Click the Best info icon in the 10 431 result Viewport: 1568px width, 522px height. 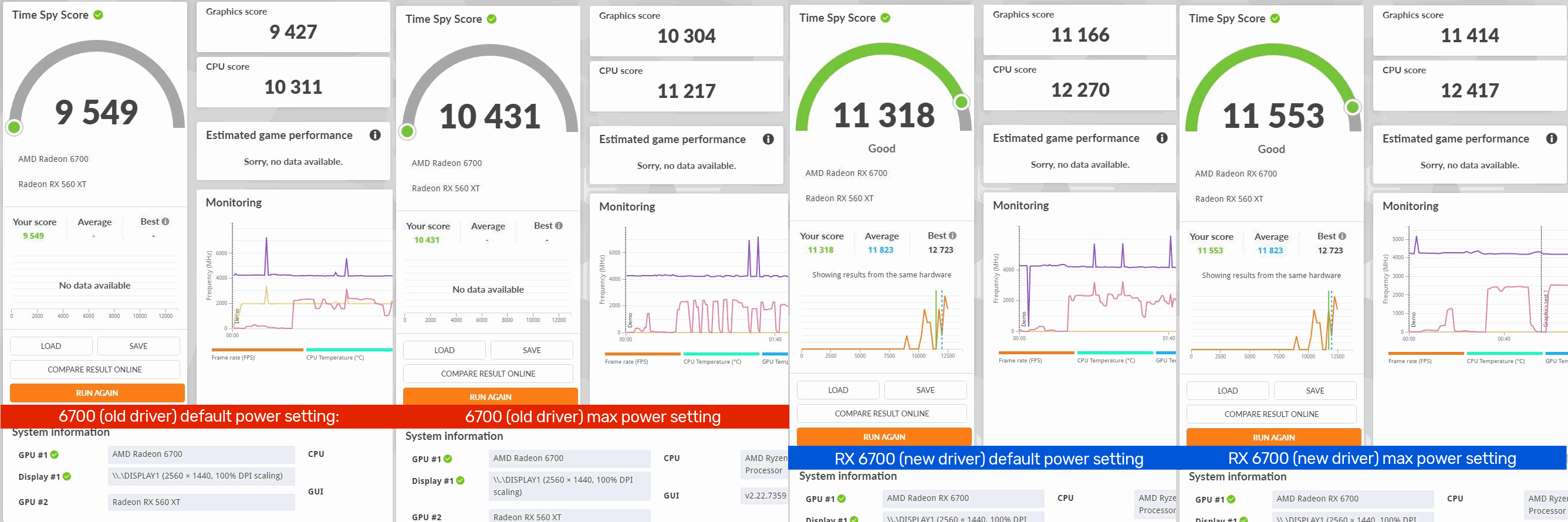coord(559,226)
